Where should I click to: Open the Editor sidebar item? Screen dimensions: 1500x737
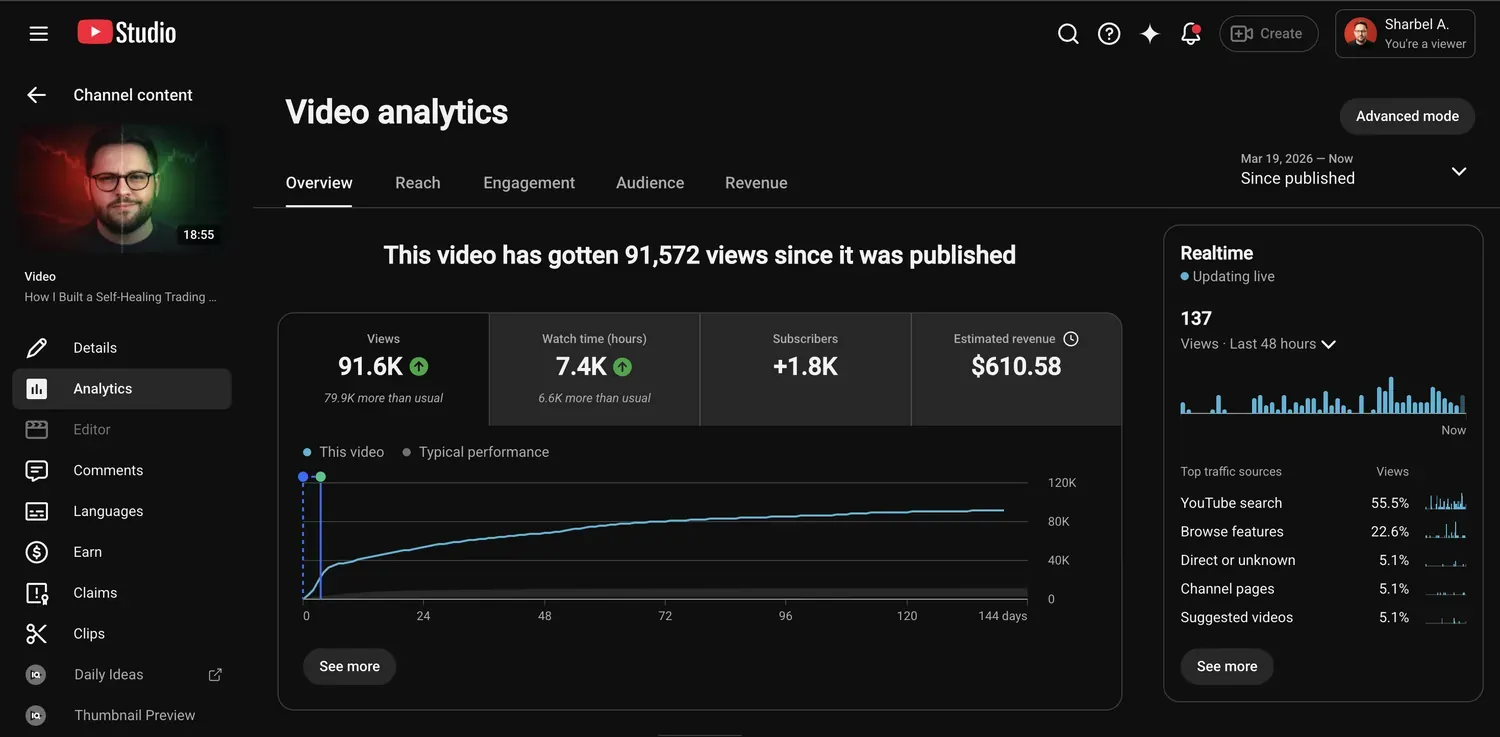click(122, 430)
